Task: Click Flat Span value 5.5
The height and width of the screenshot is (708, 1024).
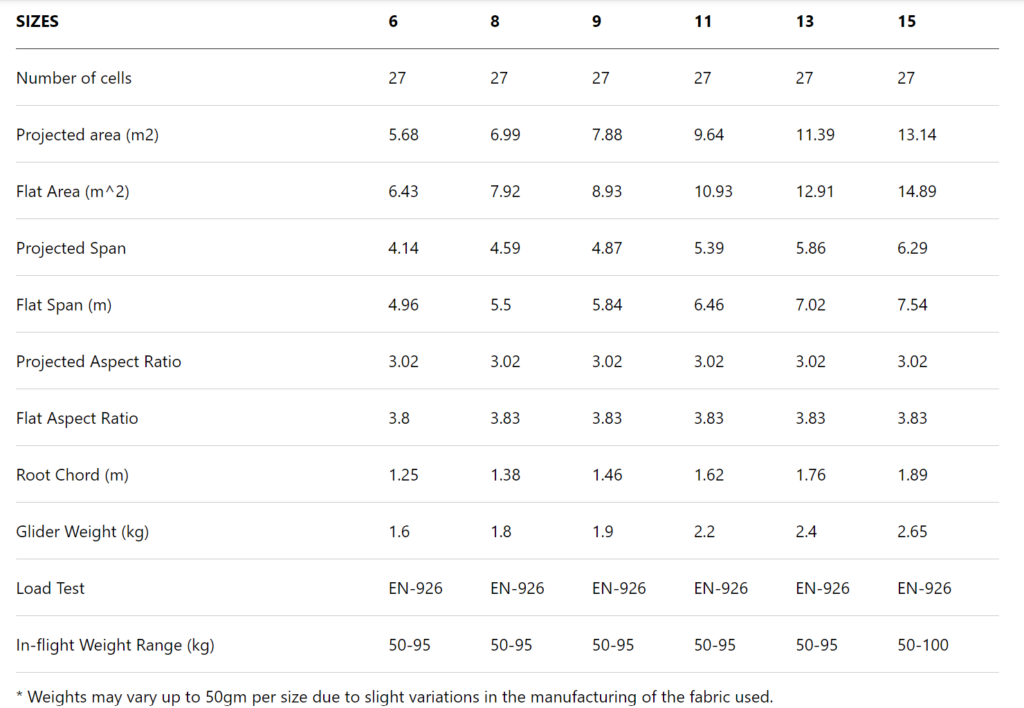Action: coord(500,305)
